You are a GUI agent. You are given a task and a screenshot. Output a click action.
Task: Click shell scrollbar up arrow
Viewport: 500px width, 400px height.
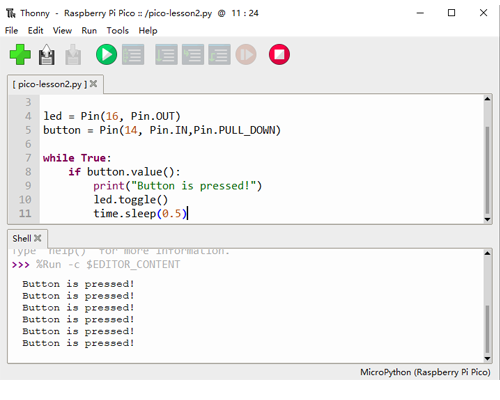pos(487,253)
